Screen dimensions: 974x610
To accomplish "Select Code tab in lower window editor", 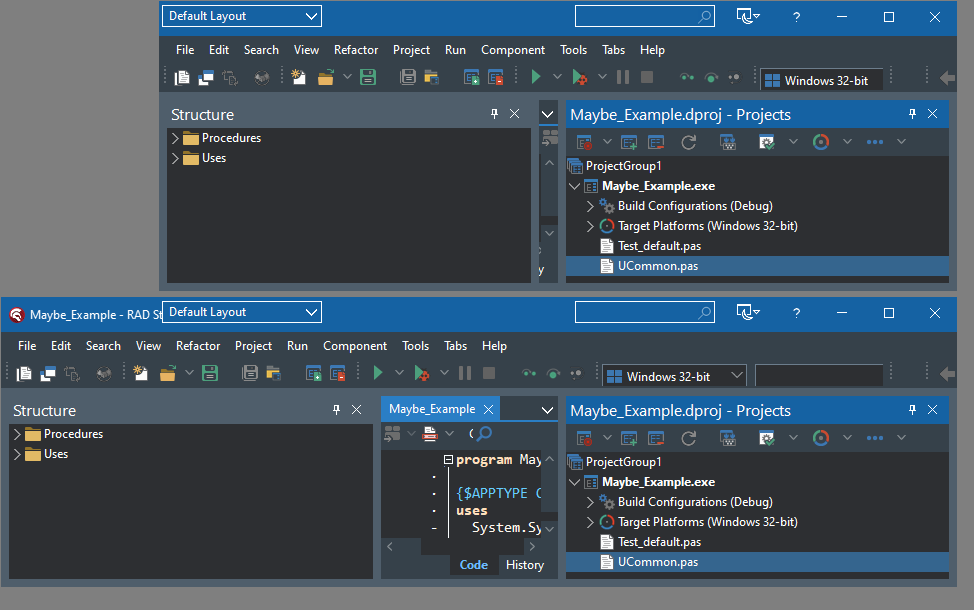I will [x=473, y=565].
